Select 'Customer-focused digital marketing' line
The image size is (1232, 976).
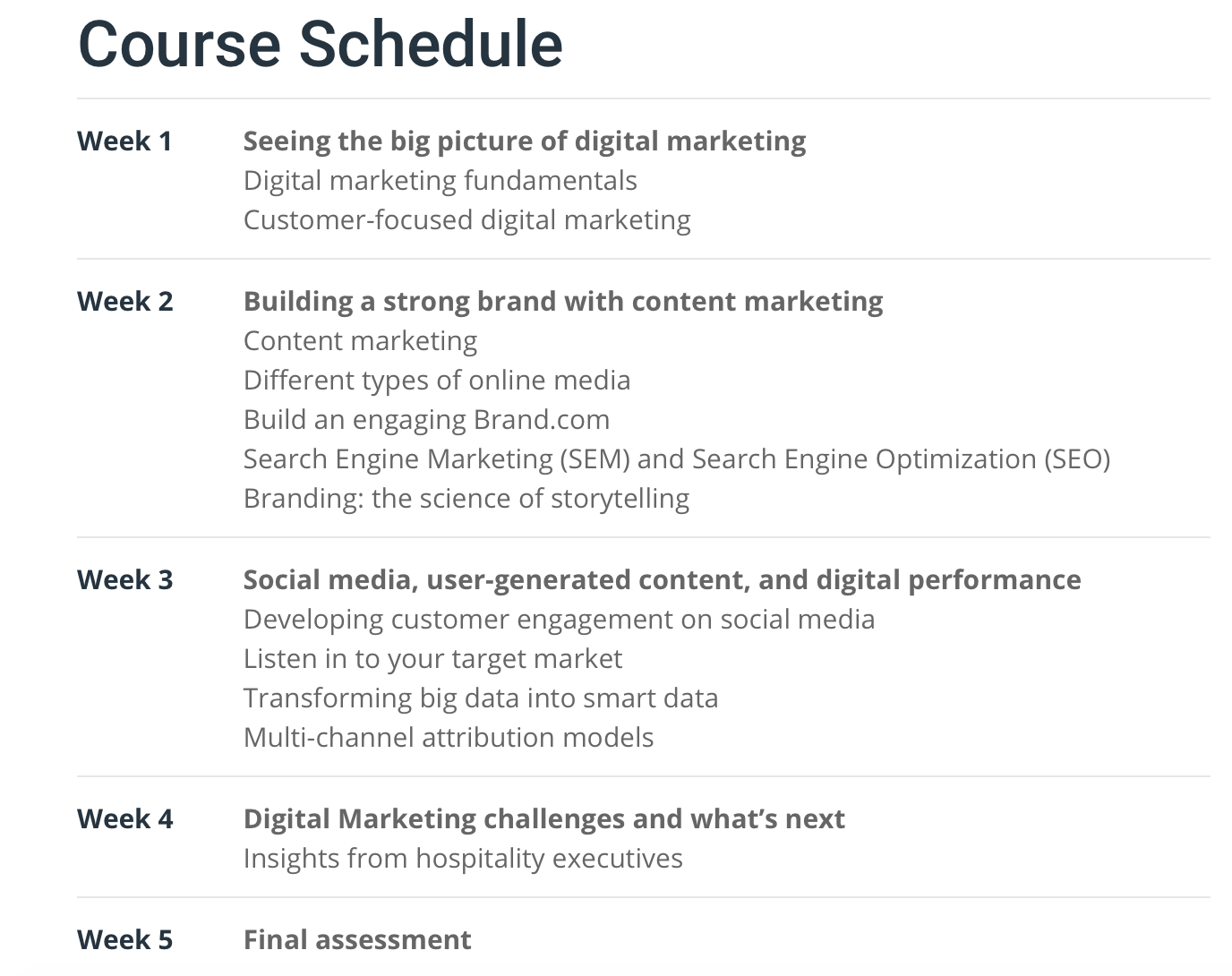[x=466, y=220]
